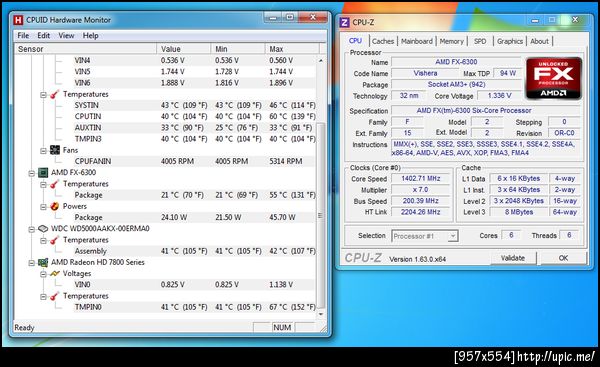This screenshot has width=600, height=367.
Task: Collapse the motherboard Temperatures node
Action: point(43,95)
